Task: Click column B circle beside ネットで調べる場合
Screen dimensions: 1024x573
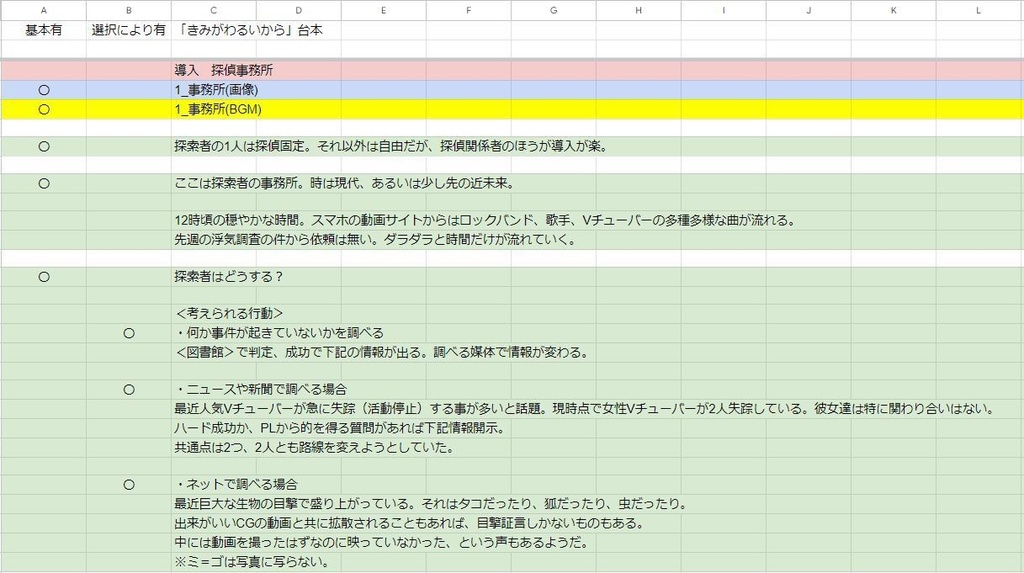Action: (129, 485)
